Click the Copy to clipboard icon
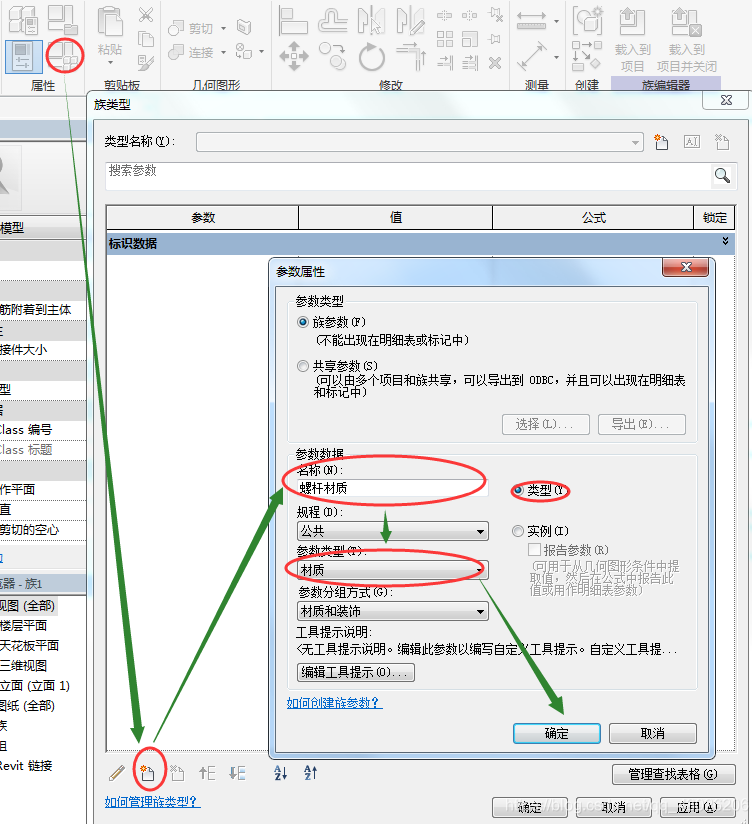 tap(146, 39)
